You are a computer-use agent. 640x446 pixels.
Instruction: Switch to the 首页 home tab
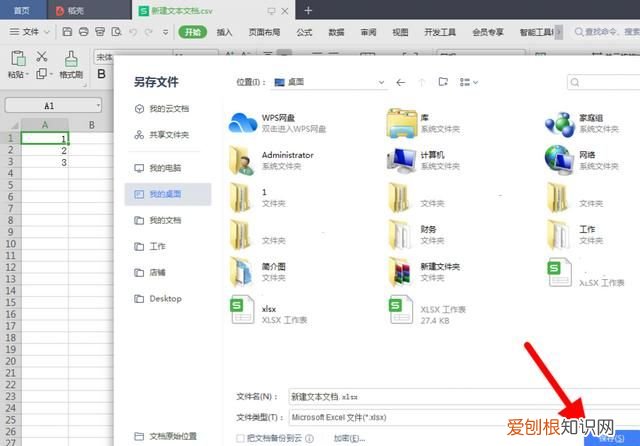(22, 10)
